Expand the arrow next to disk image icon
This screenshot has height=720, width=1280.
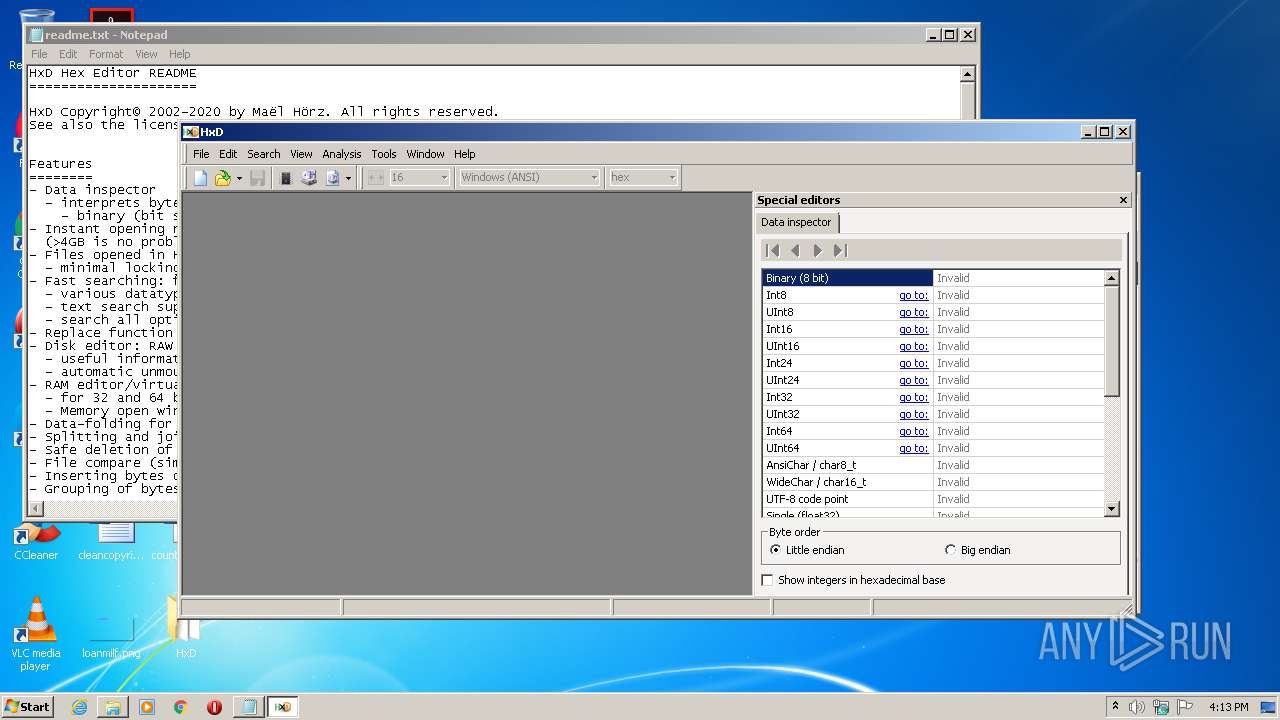(348, 178)
